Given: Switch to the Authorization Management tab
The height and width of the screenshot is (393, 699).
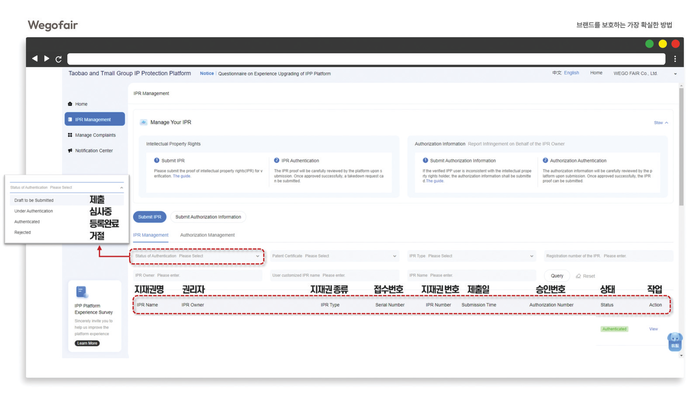Looking at the screenshot, I should [x=207, y=235].
